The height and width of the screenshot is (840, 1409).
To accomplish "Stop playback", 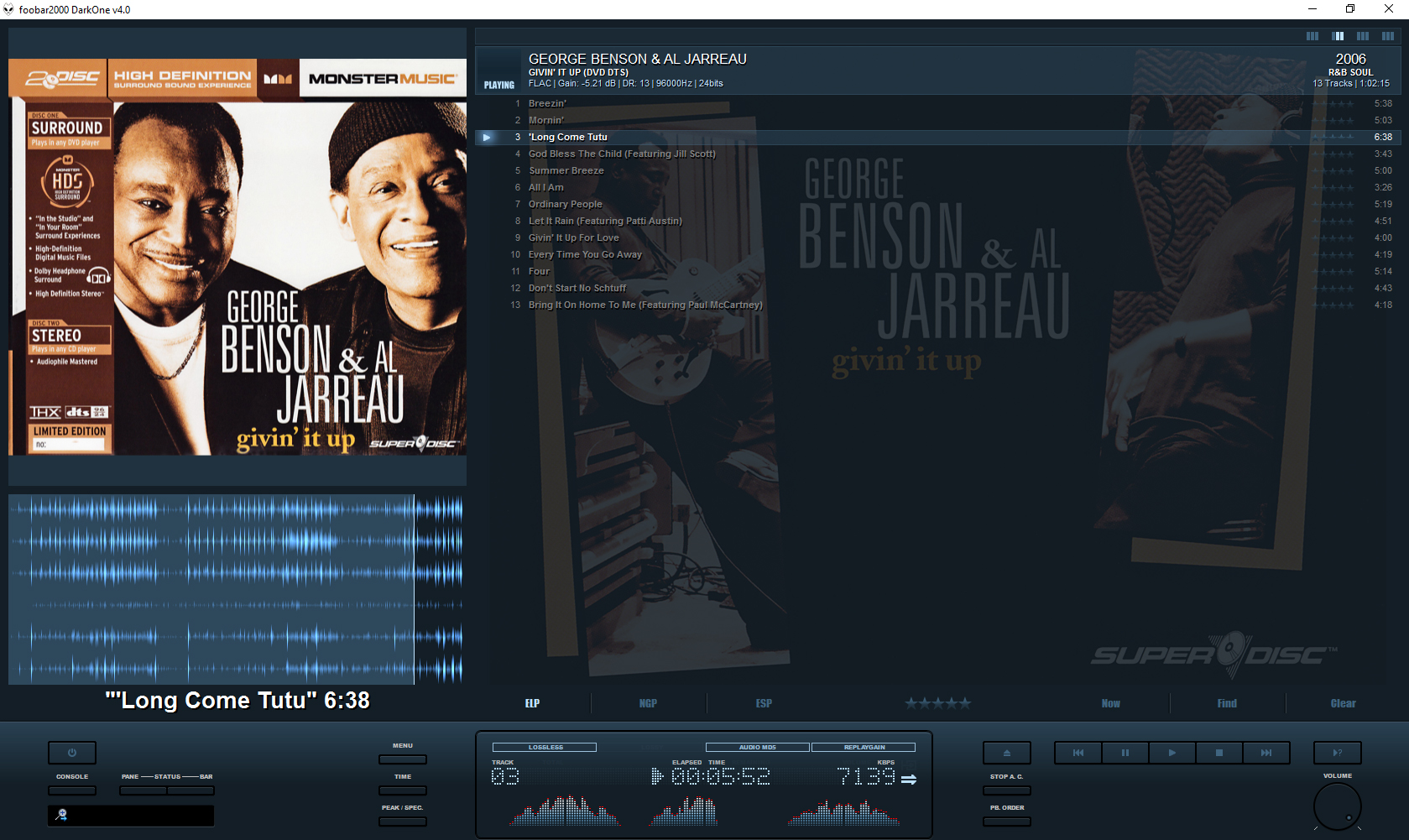I will [1219, 753].
